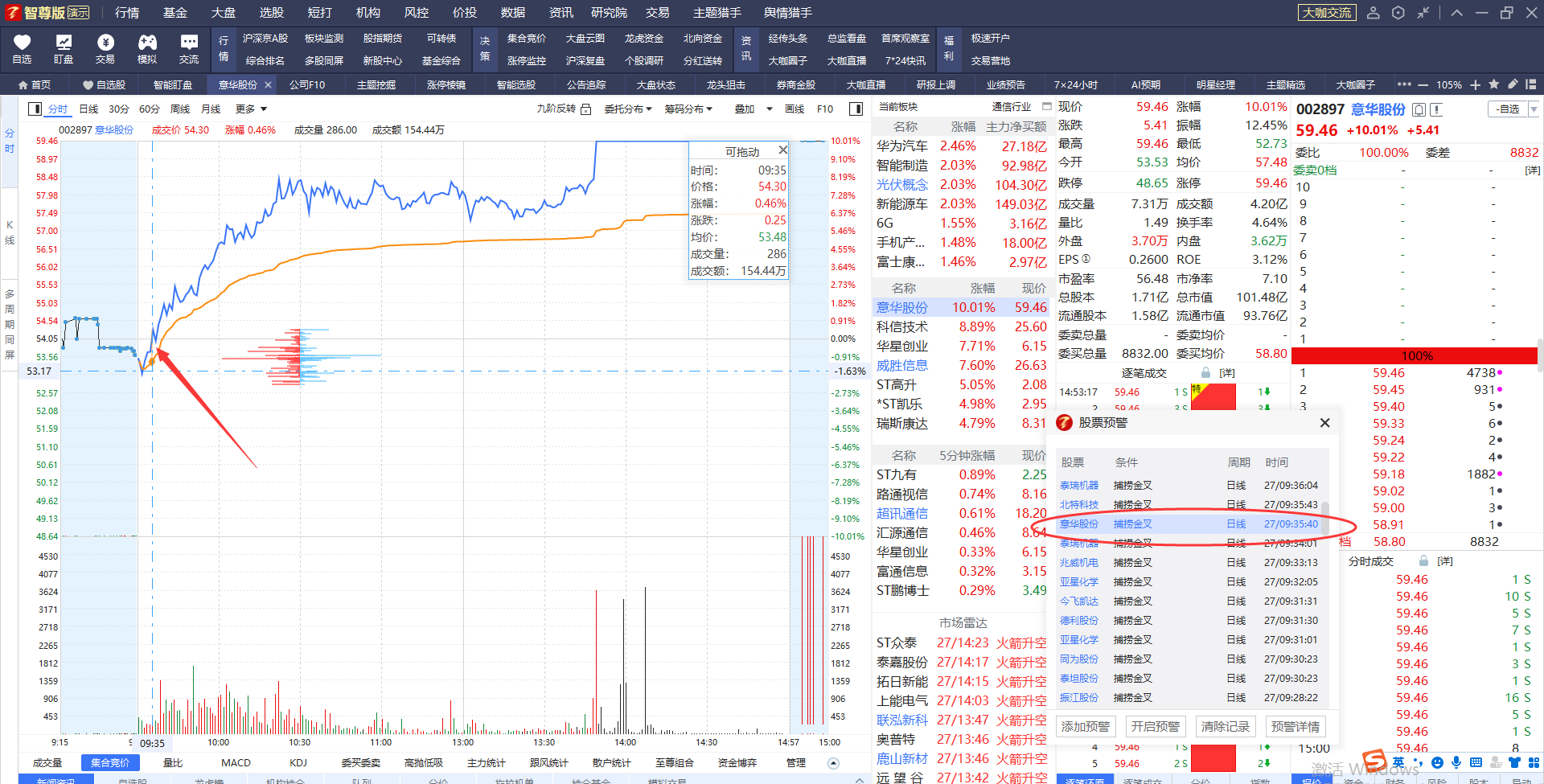The width and height of the screenshot is (1544, 784).
Task: Open the 公司F10 tab
Action: tap(307, 84)
